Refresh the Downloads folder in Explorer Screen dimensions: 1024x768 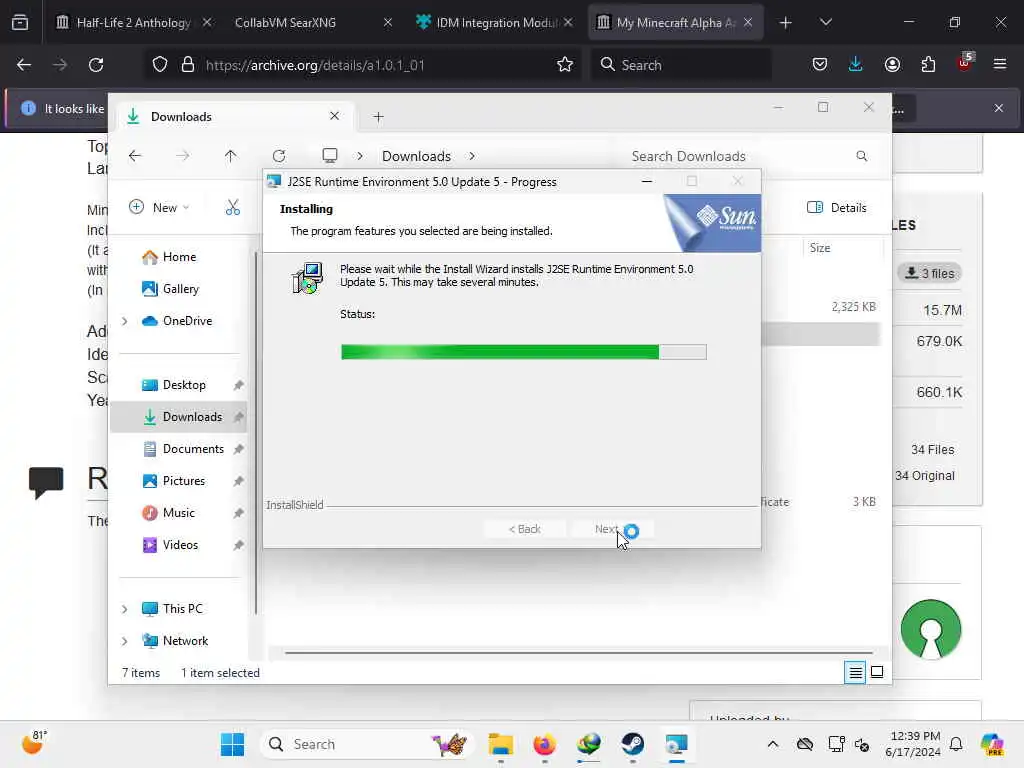coord(279,156)
